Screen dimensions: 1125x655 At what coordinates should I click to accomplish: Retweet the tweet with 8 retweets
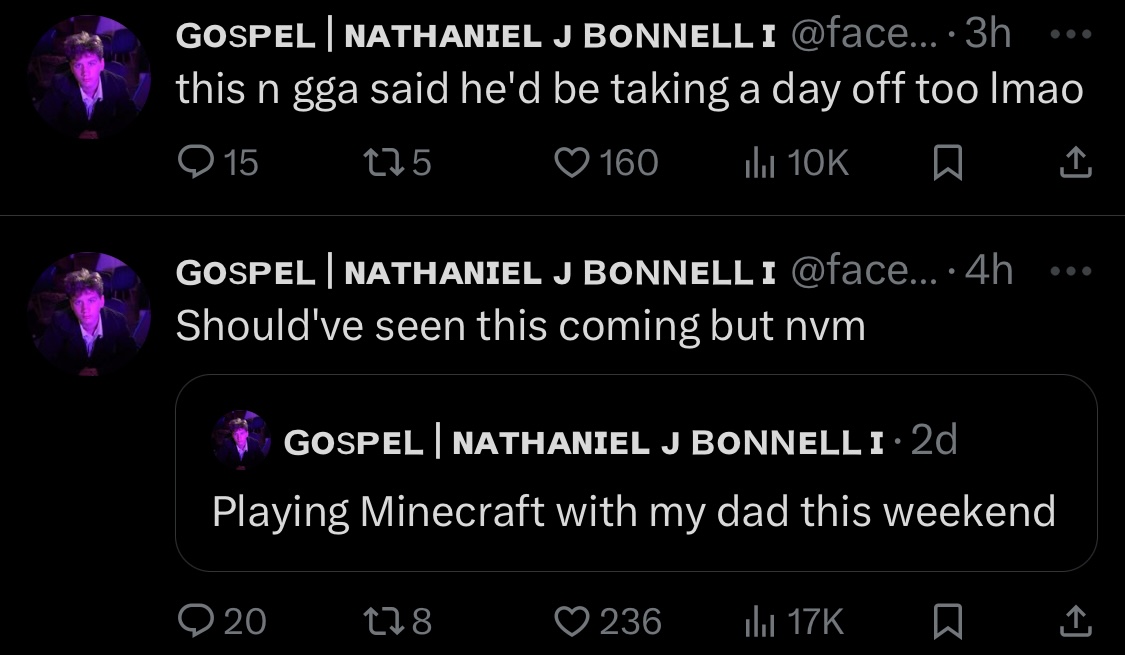[380, 622]
